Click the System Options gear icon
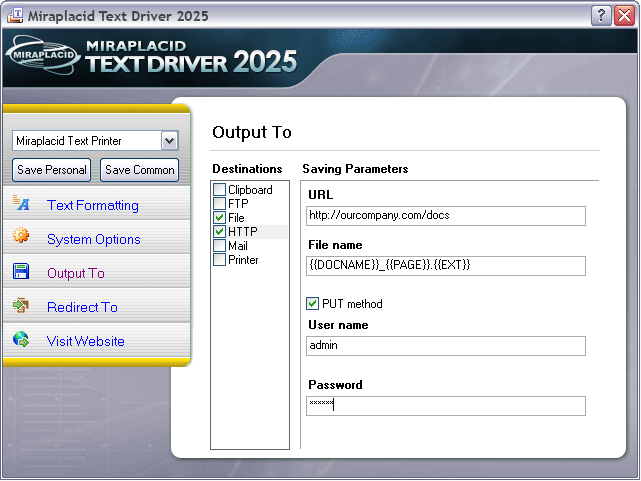Viewport: 641px width, 481px height. (x=21, y=235)
